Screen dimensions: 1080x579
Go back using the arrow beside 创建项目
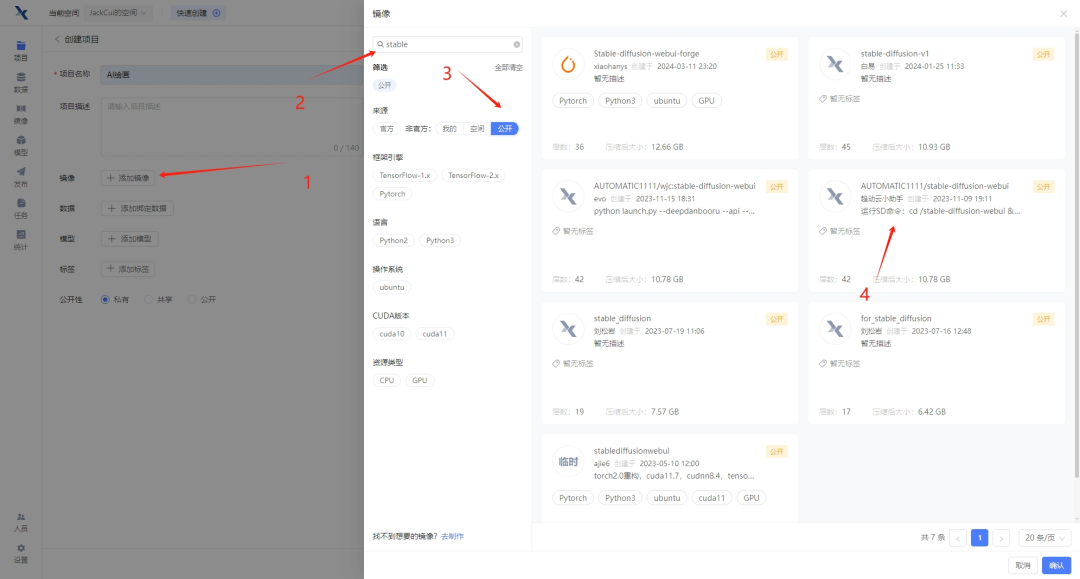(57, 39)
